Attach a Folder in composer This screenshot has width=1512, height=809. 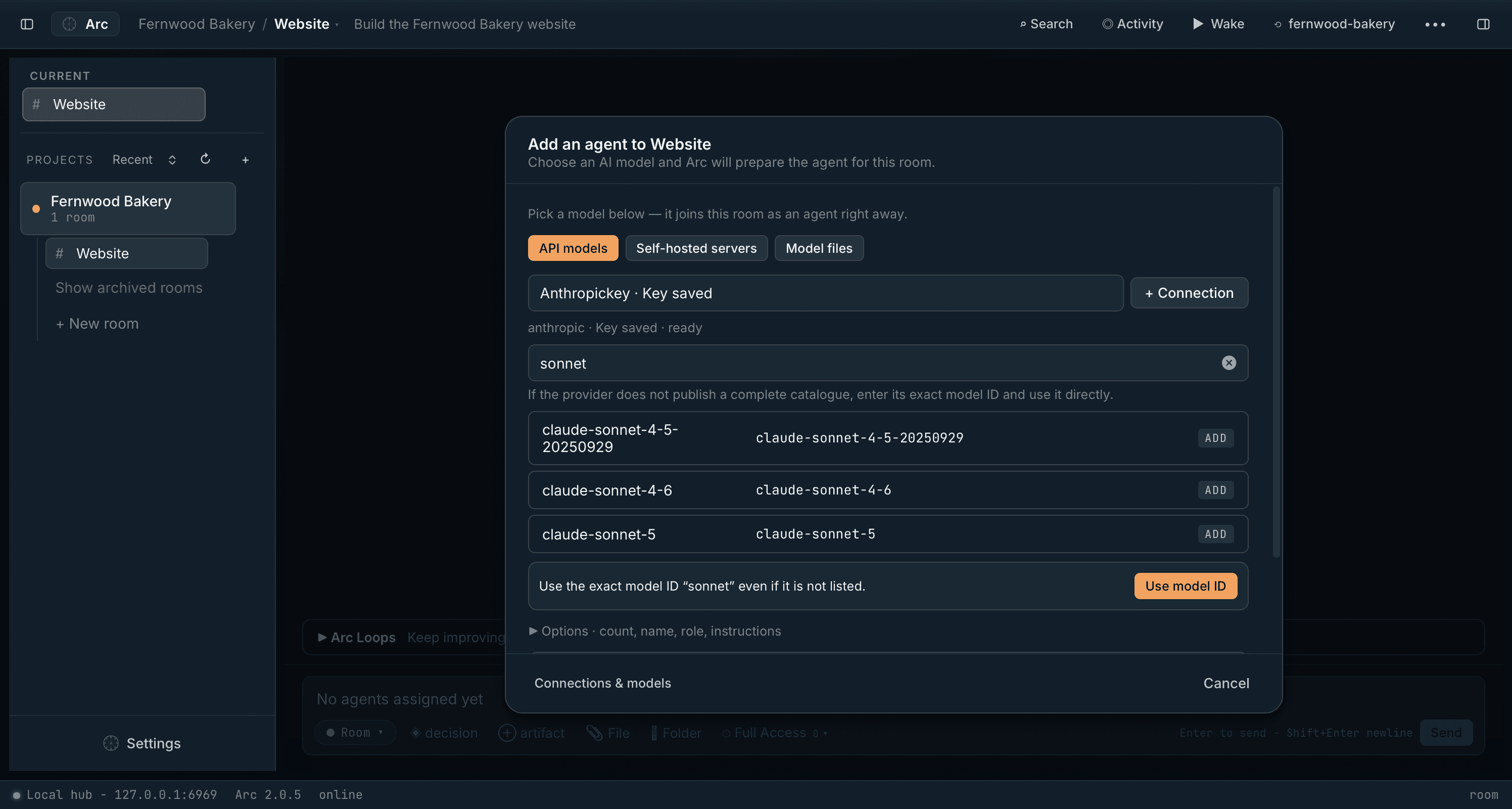(676, 733)
